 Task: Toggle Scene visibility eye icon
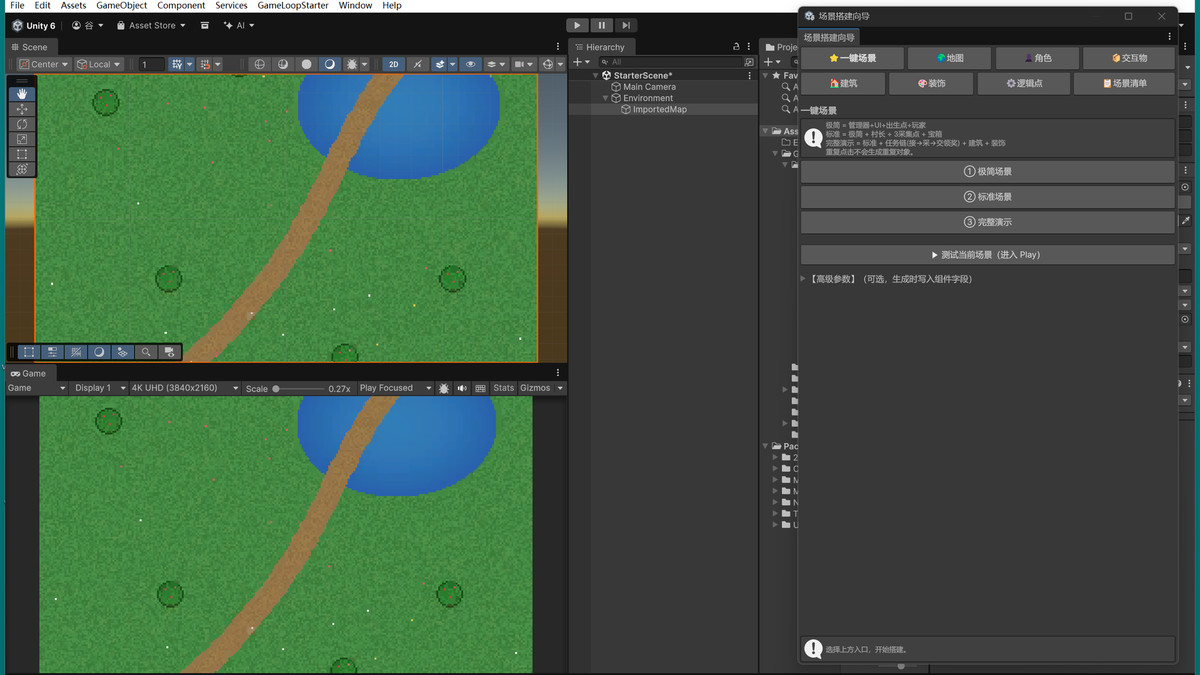pyautogui.click(x=470, y=64)
